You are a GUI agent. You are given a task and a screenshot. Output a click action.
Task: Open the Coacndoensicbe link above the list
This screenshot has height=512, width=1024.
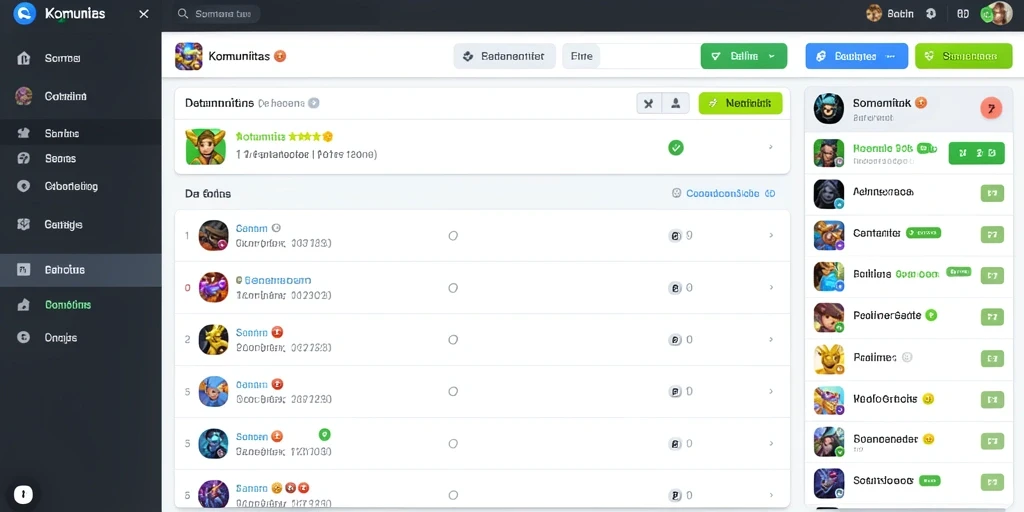click(723, 193)
